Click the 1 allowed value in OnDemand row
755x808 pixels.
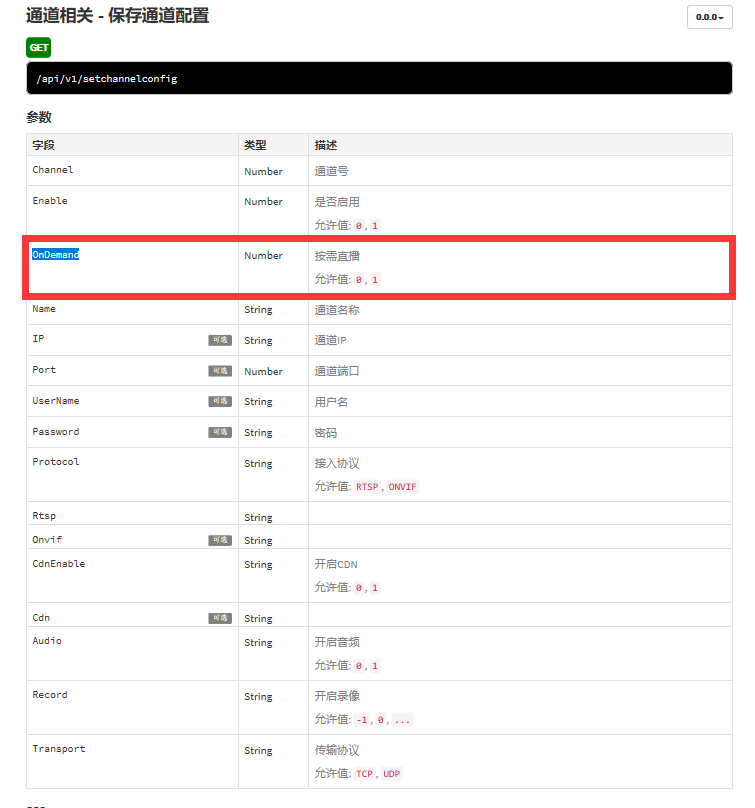(x=375, y=280)
